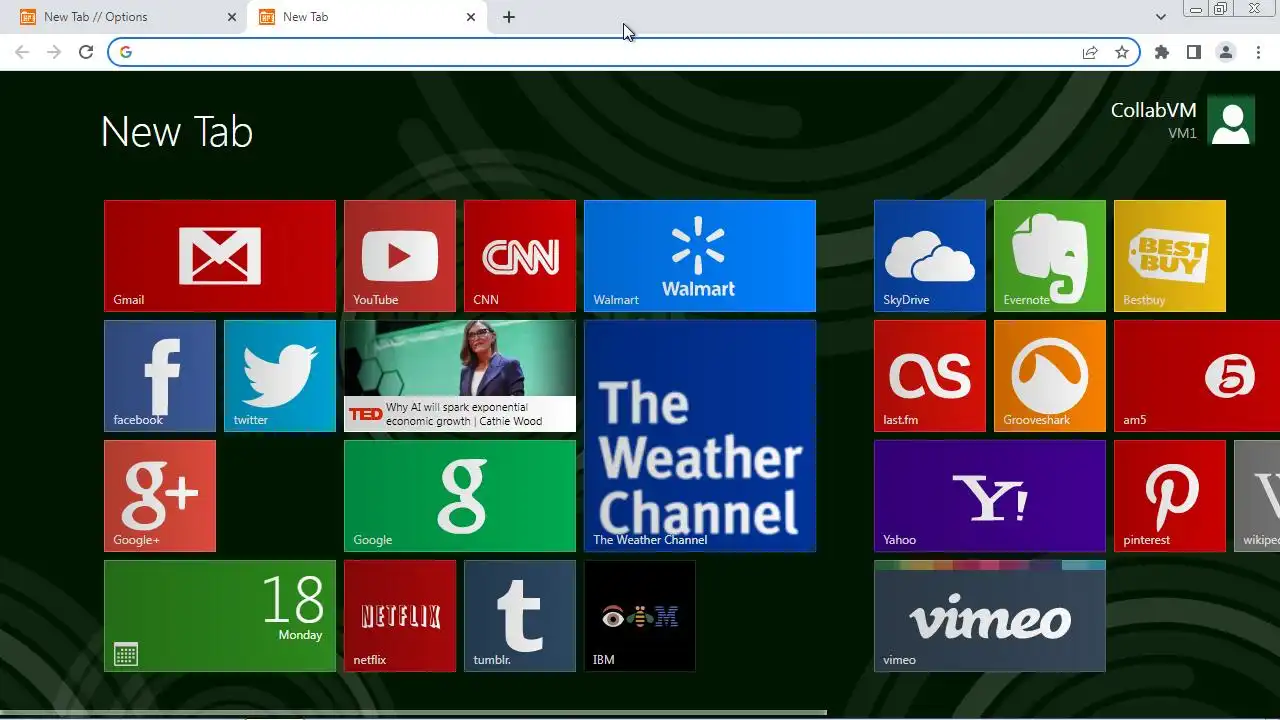Close the active New Tab tab
The height and width of the screenshot is (720, 1280).
pos(471,17)
